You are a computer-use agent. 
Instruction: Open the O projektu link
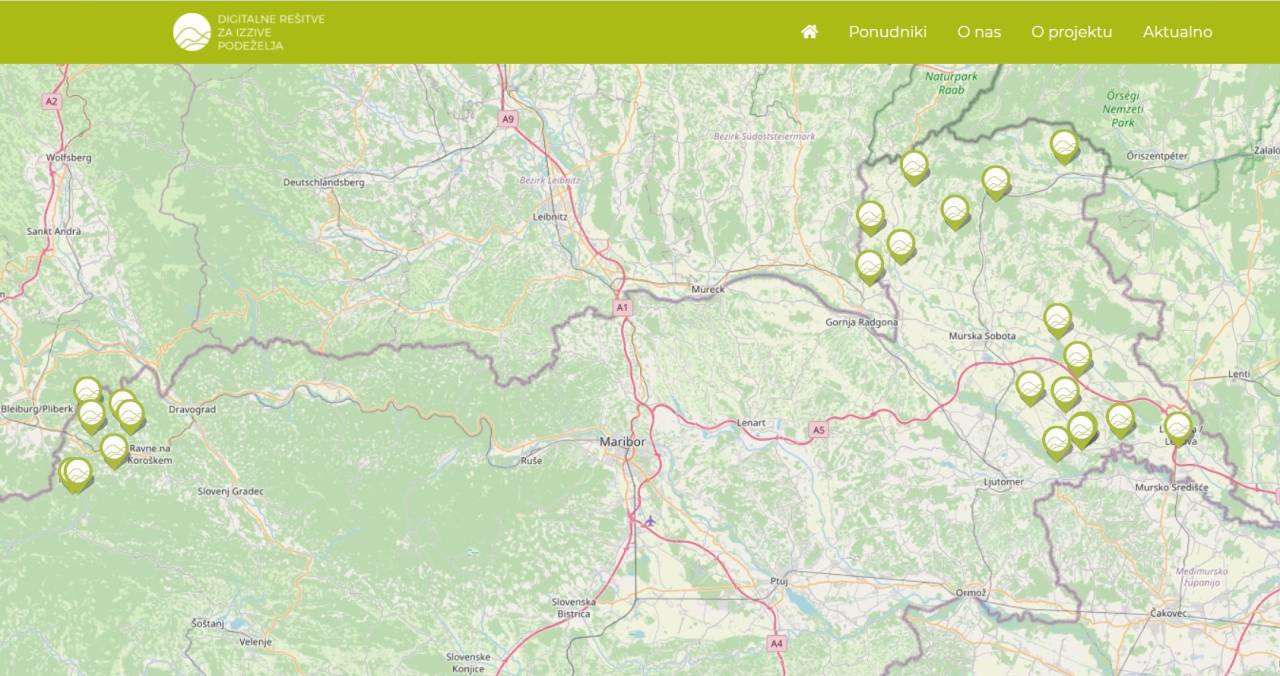[x=1071, y=32]
